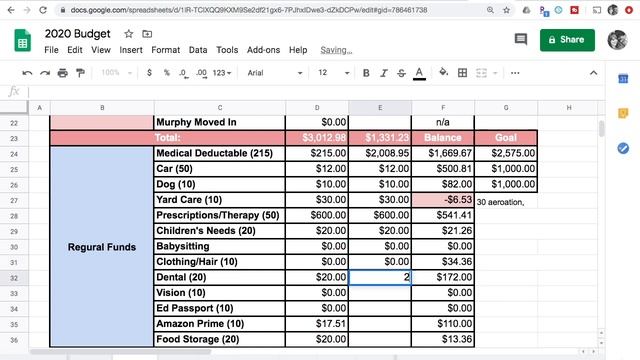Screen dimensions: 640x360
Task: Toggle Strikethrough formatting
Action: pos(401,73)
